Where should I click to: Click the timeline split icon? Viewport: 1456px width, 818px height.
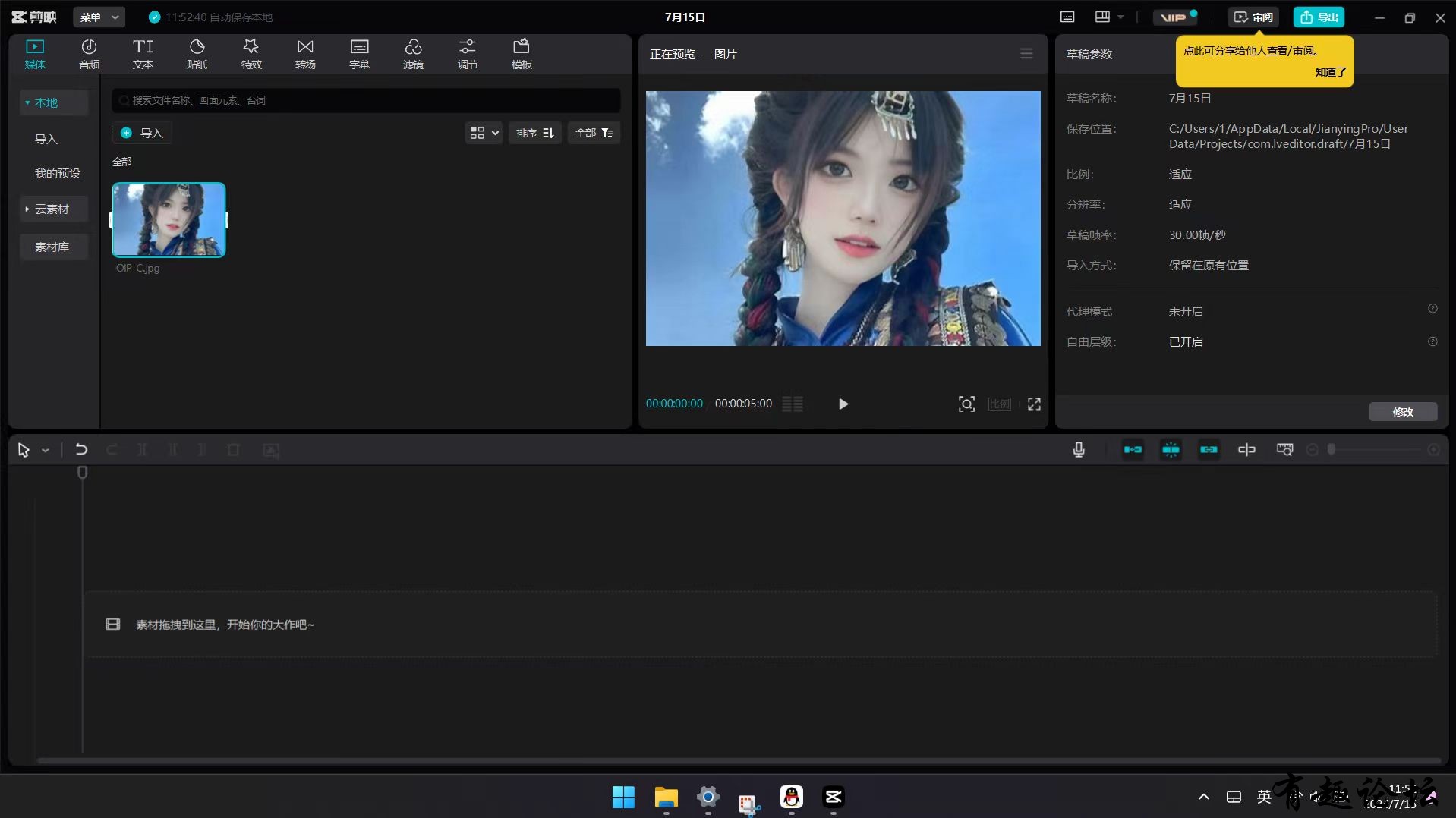(142, 450)
